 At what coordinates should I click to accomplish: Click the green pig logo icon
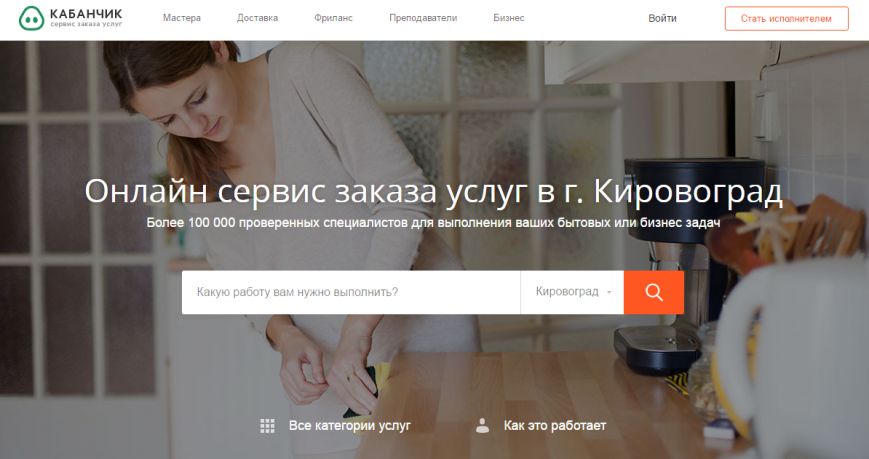click(31, 18)
